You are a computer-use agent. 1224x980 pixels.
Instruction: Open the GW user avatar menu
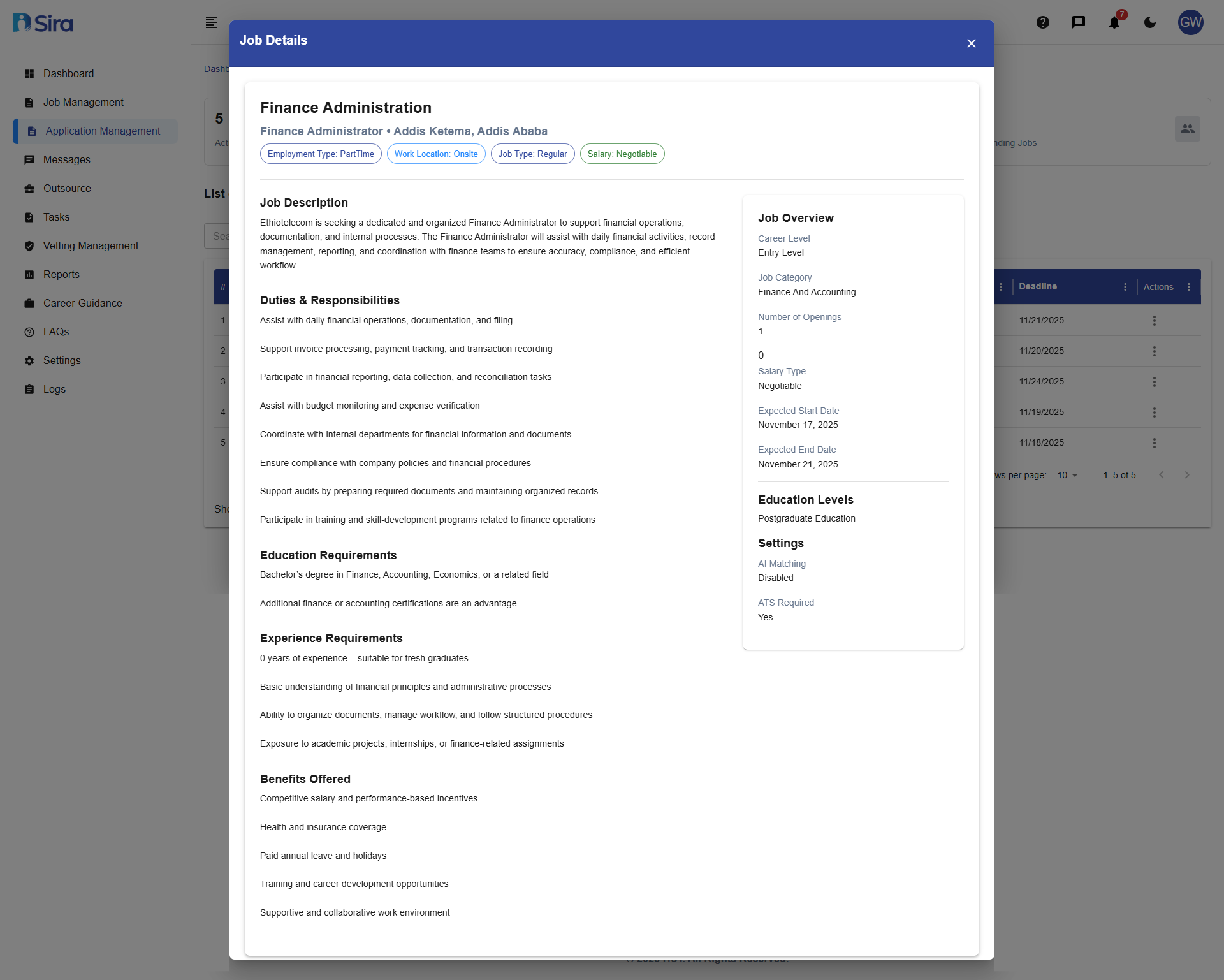1190,22
